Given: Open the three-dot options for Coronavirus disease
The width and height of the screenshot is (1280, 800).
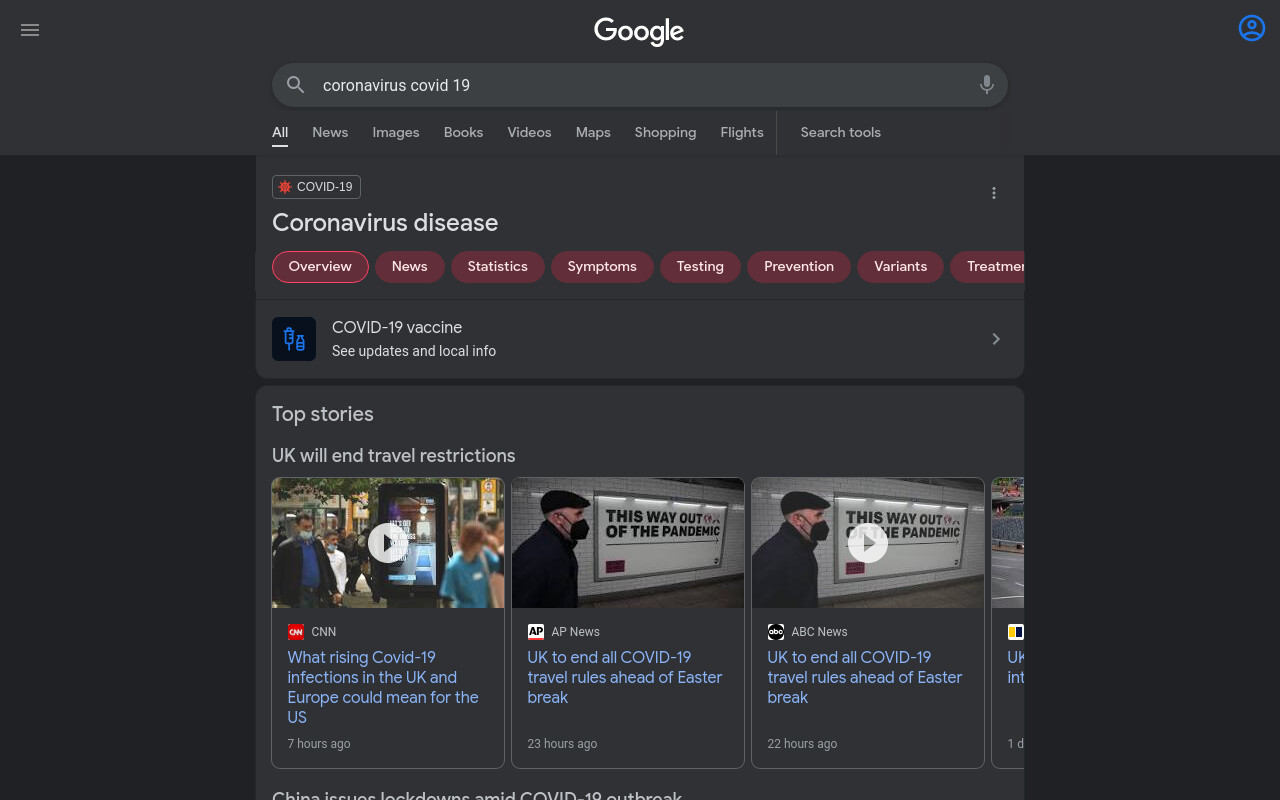Looking at the screenshot, I should pyautogui.click(x=994, y=193).
